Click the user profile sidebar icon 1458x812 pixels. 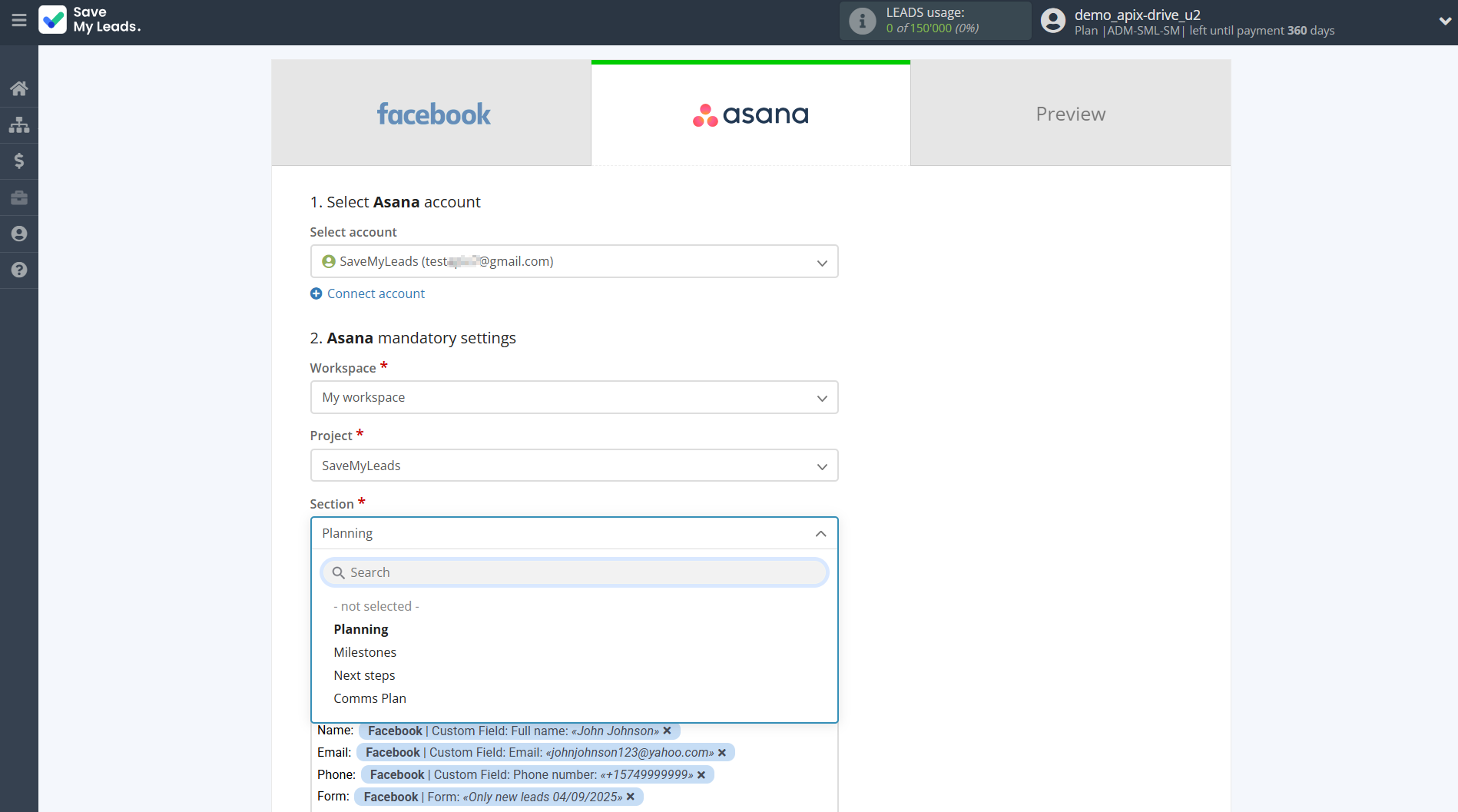pos(19,234)
